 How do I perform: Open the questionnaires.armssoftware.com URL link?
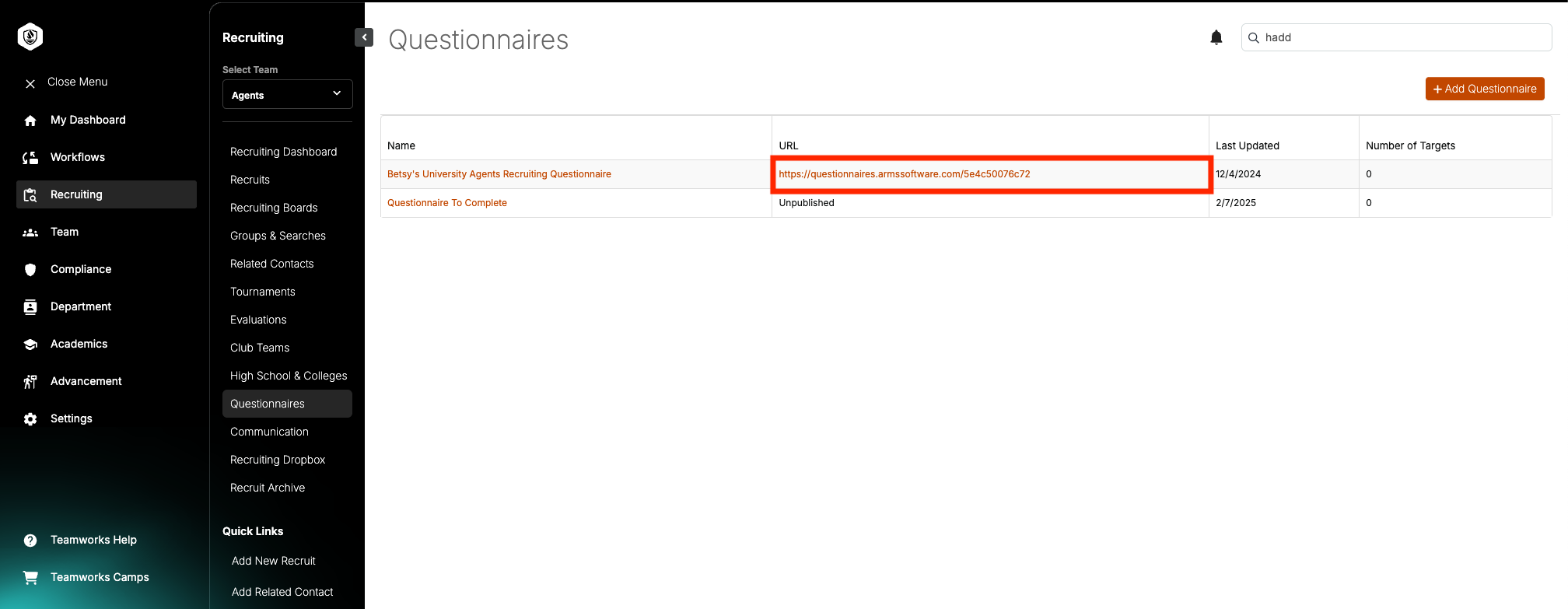905,174
